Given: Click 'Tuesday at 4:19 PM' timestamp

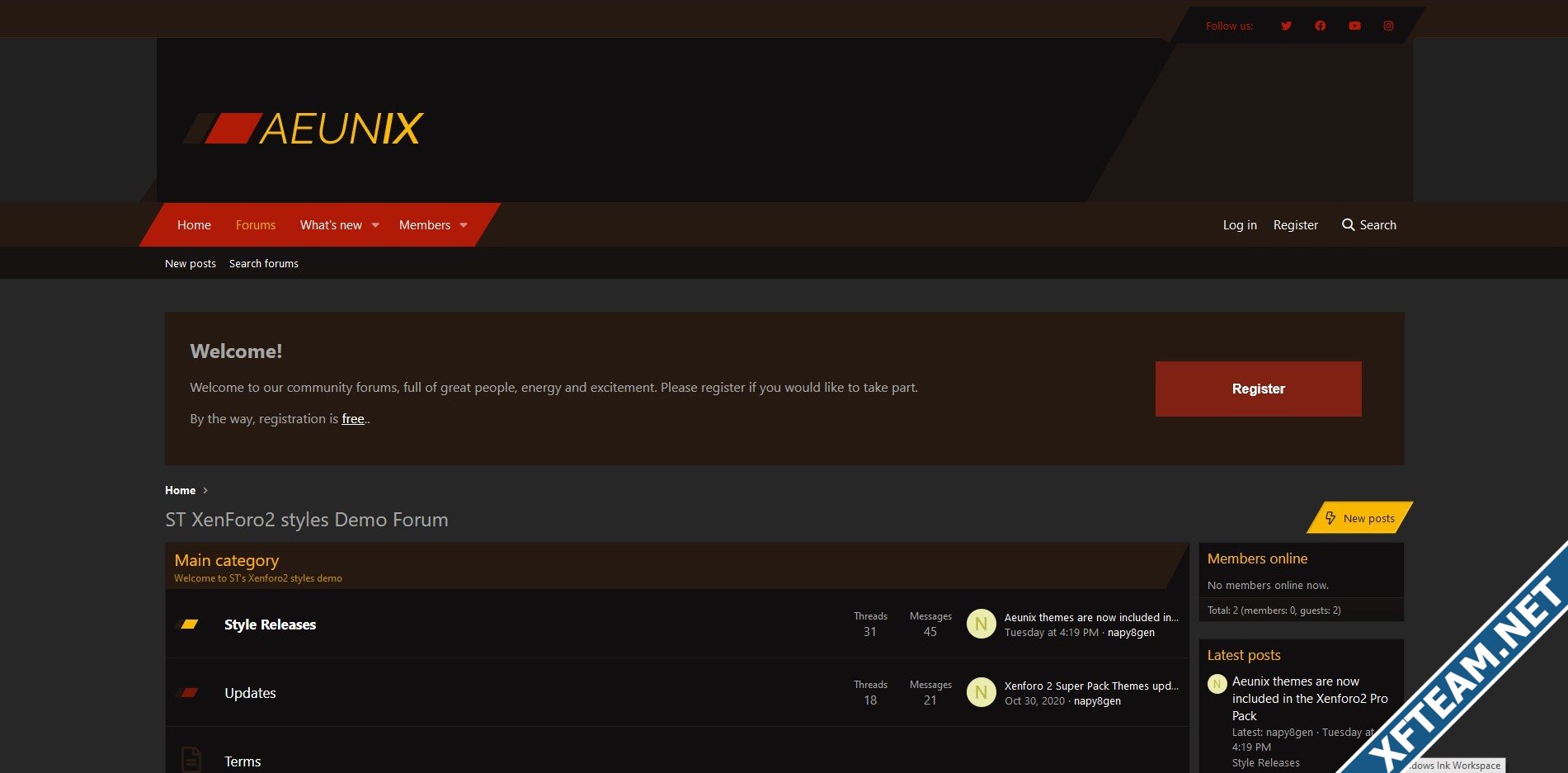Looking at the screenshot, I should pos(1052,633).
